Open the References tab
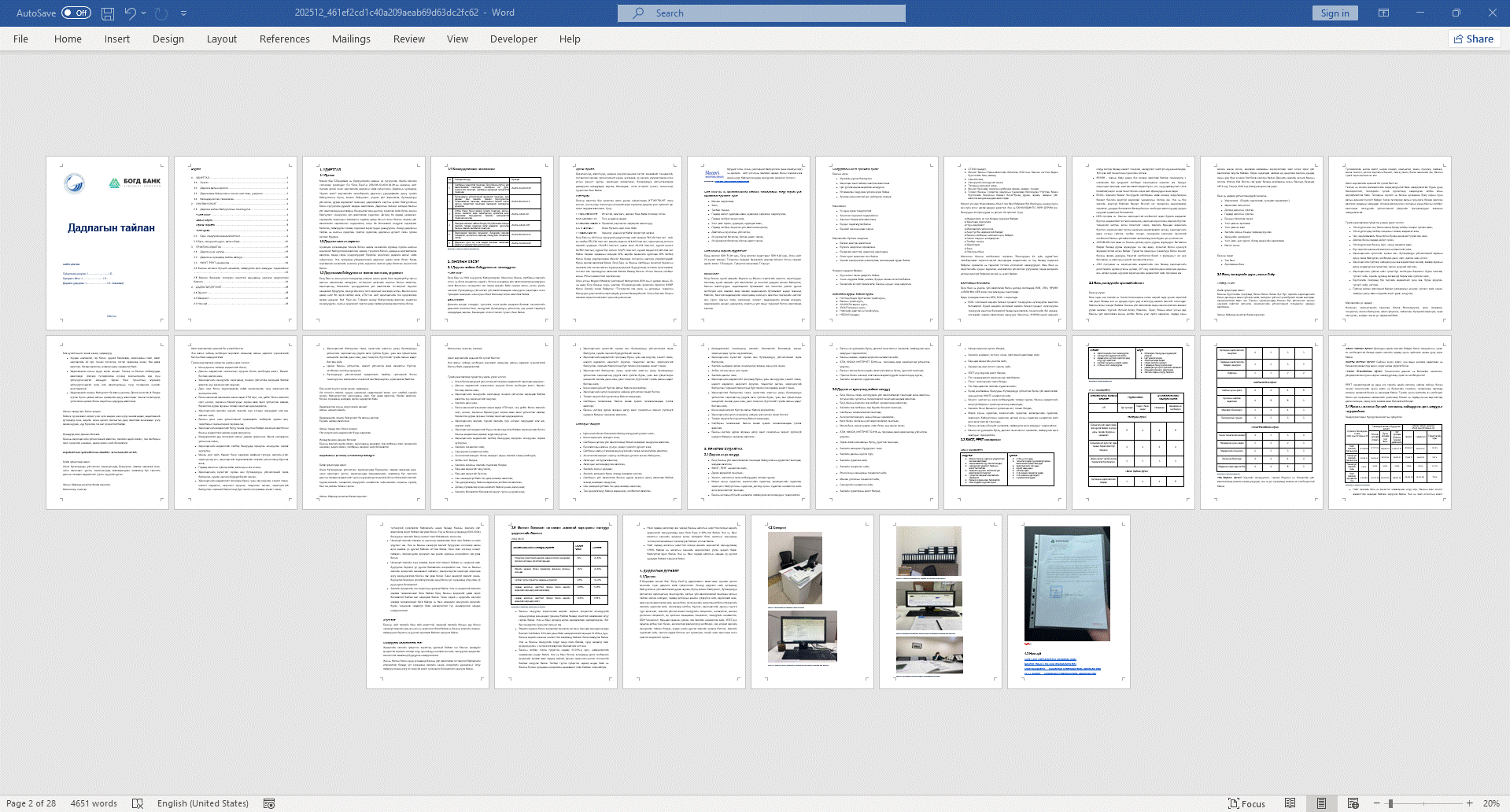 284,39
